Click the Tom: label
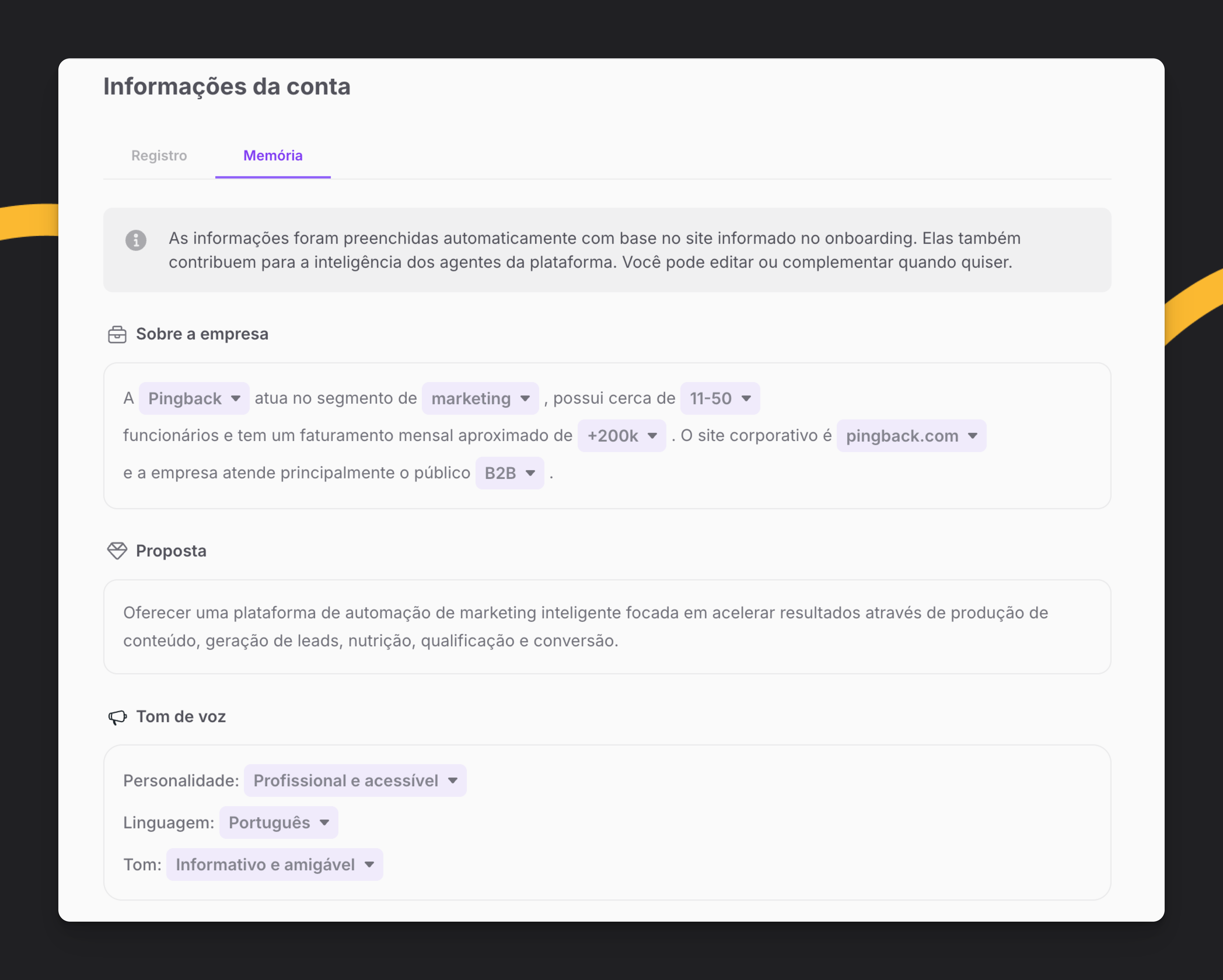 click(x=142, y=864)
